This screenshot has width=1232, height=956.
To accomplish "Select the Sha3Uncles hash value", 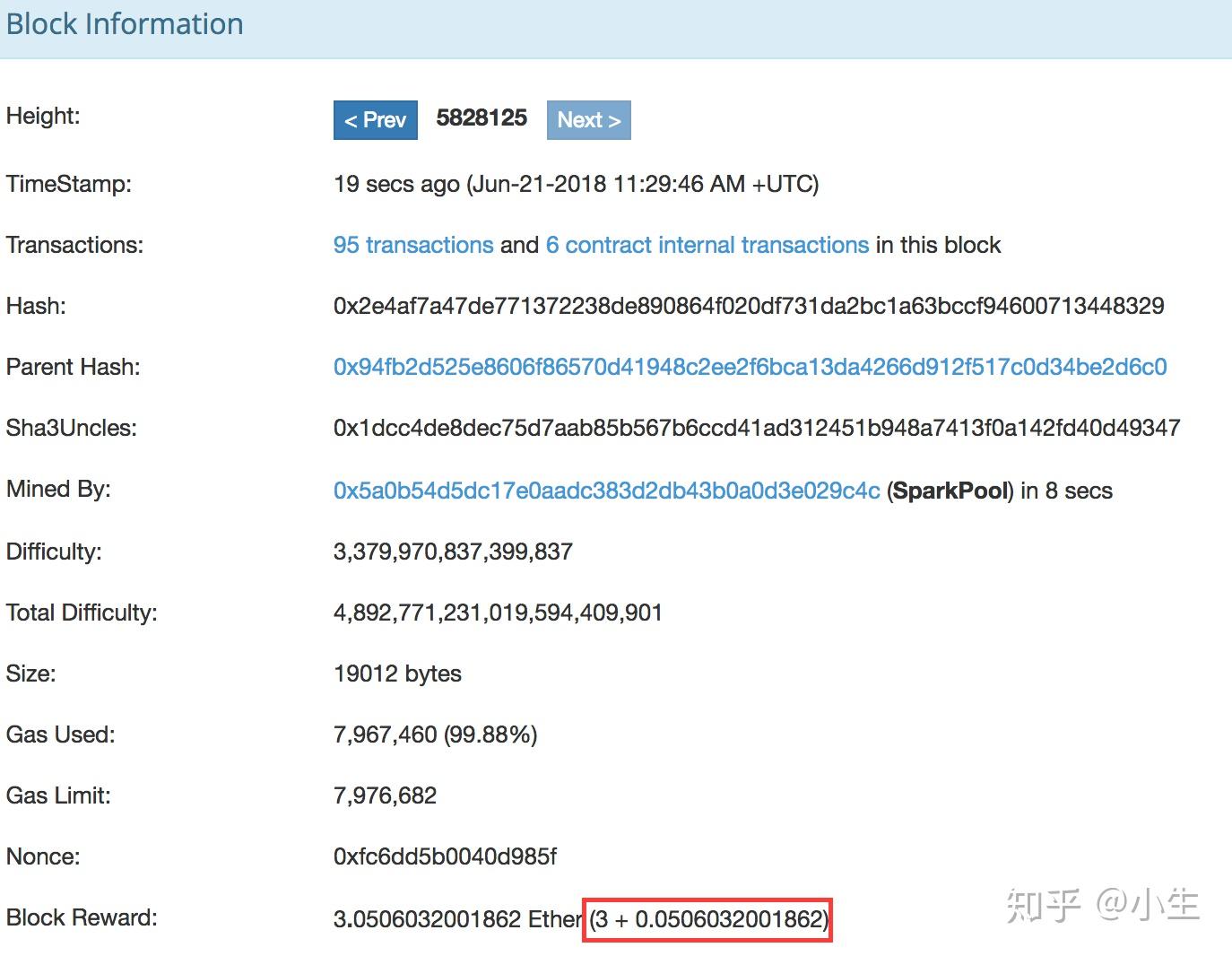I will (x=757, y=428).
